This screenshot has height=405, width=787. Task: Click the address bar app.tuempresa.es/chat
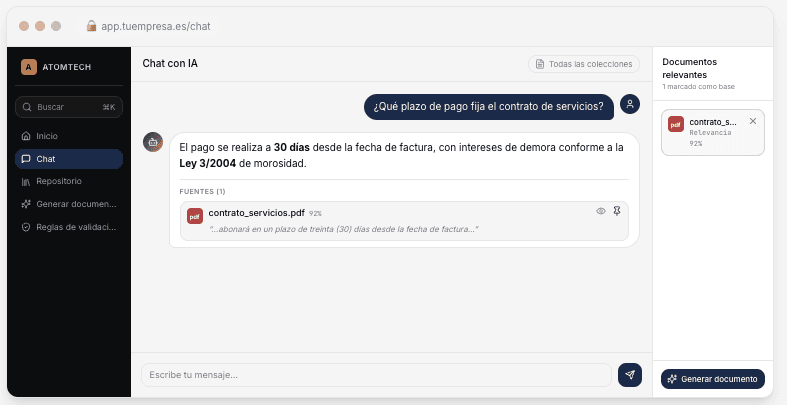tap(156, 26)
